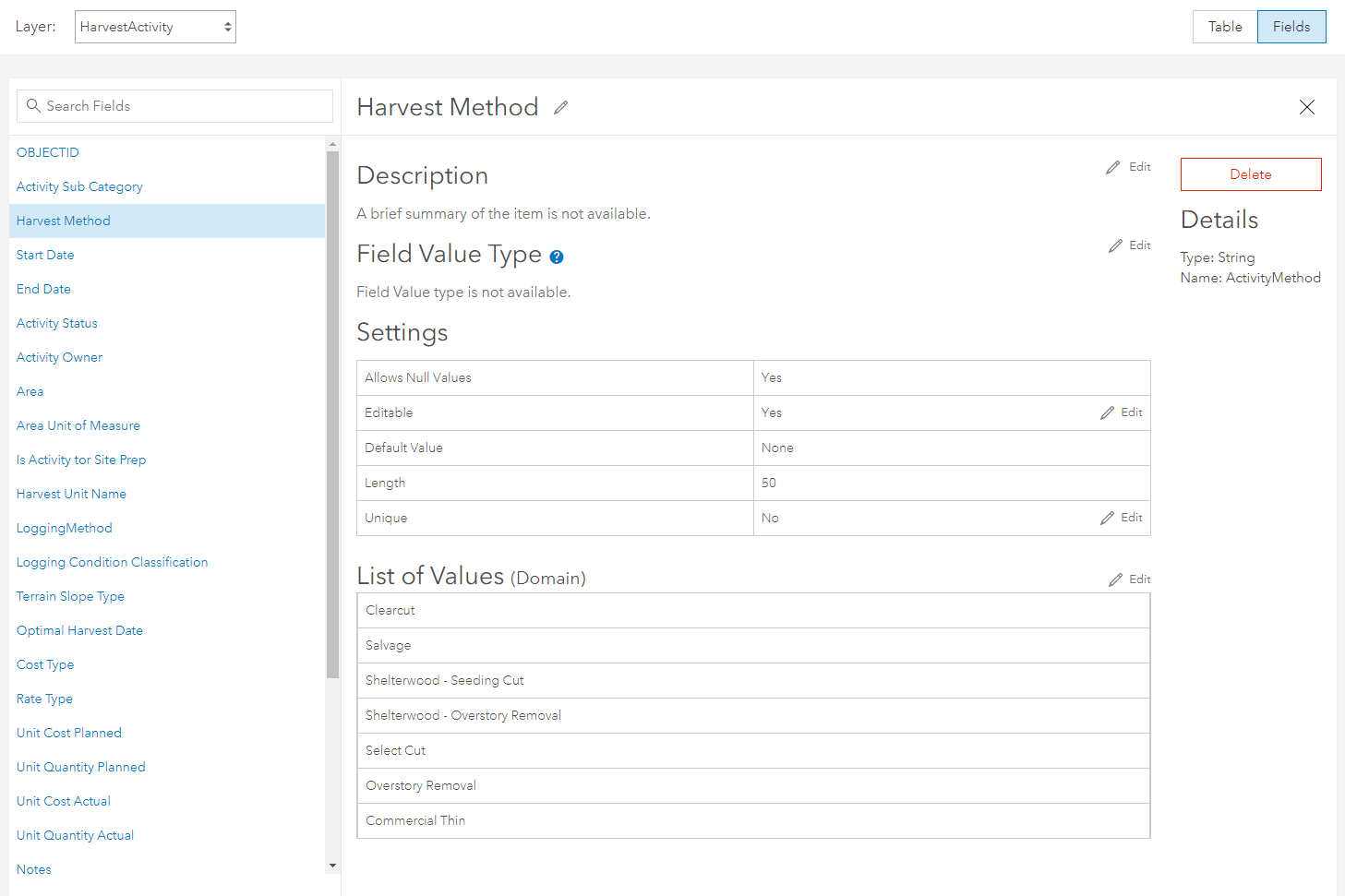Select the Logging Condition Classification field
This screenshot has height=896, width=1345.
[112, 562]
